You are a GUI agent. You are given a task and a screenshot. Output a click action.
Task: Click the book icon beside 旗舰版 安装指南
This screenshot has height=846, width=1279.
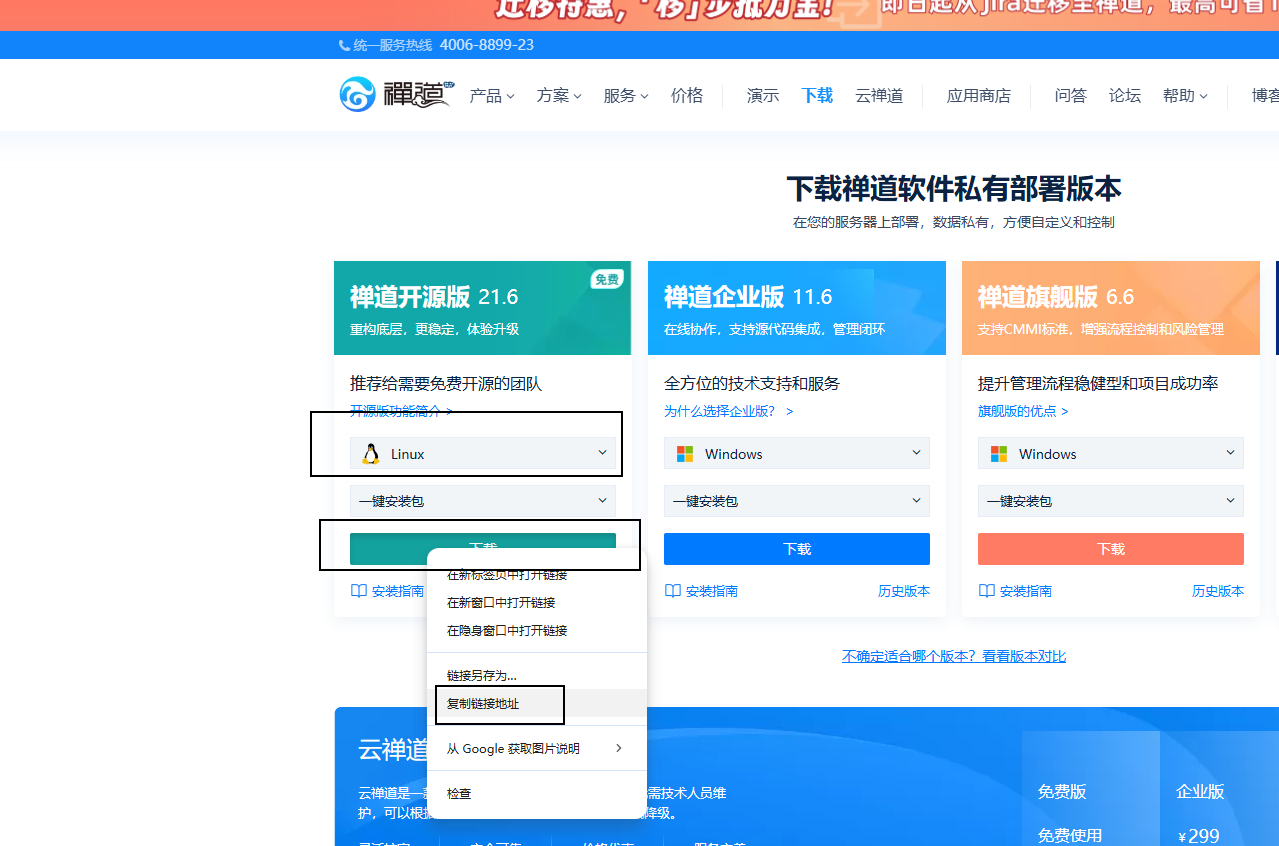987,591
